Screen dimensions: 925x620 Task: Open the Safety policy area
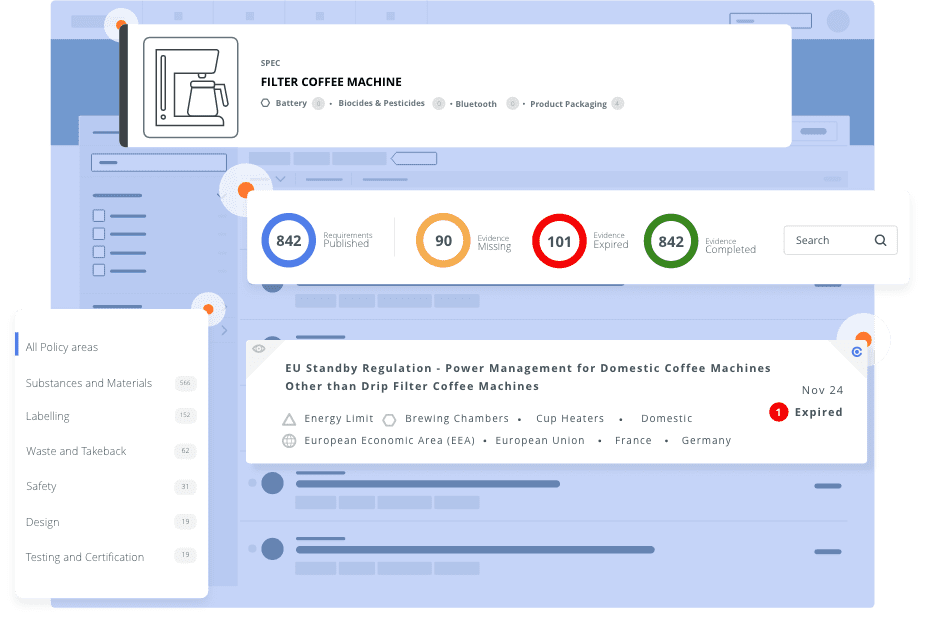pyautogui.click(x=41, y=486)
